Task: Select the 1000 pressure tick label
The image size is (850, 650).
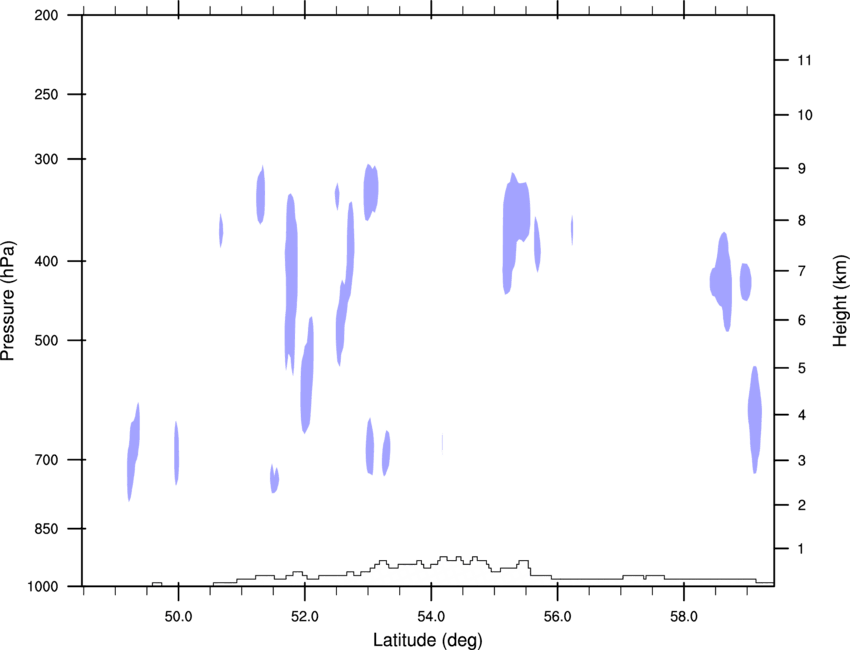Action: tap(43, 587)
